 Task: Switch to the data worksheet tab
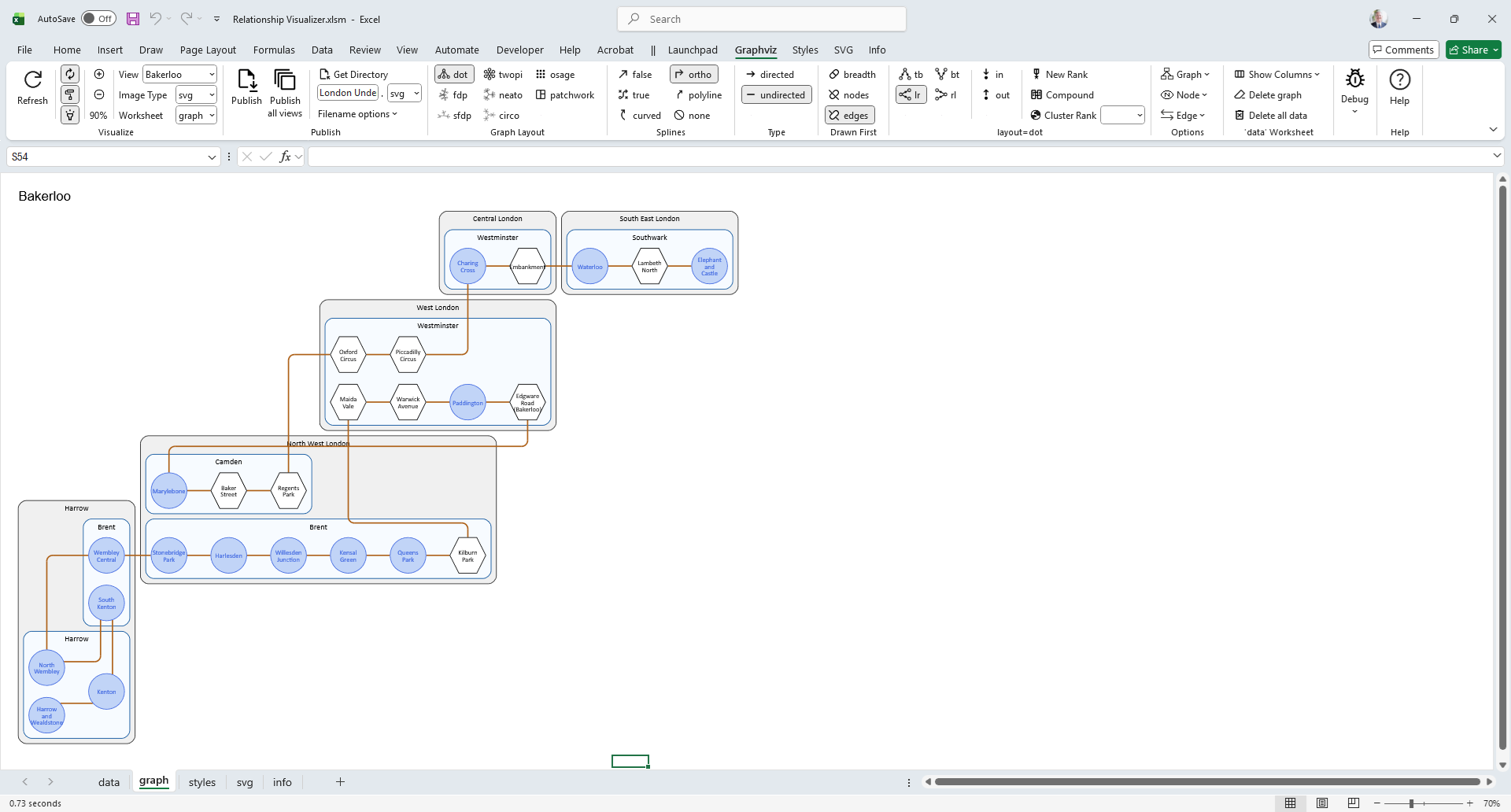coord(109,782)
